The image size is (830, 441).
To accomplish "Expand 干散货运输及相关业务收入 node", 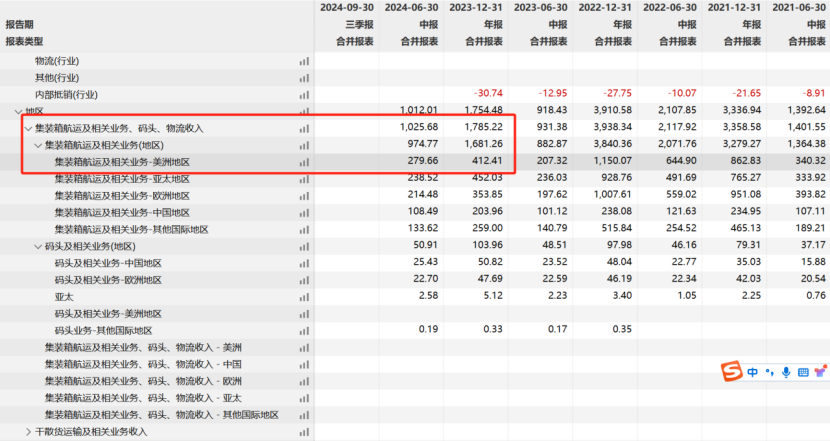I will [x=29, y=432].
